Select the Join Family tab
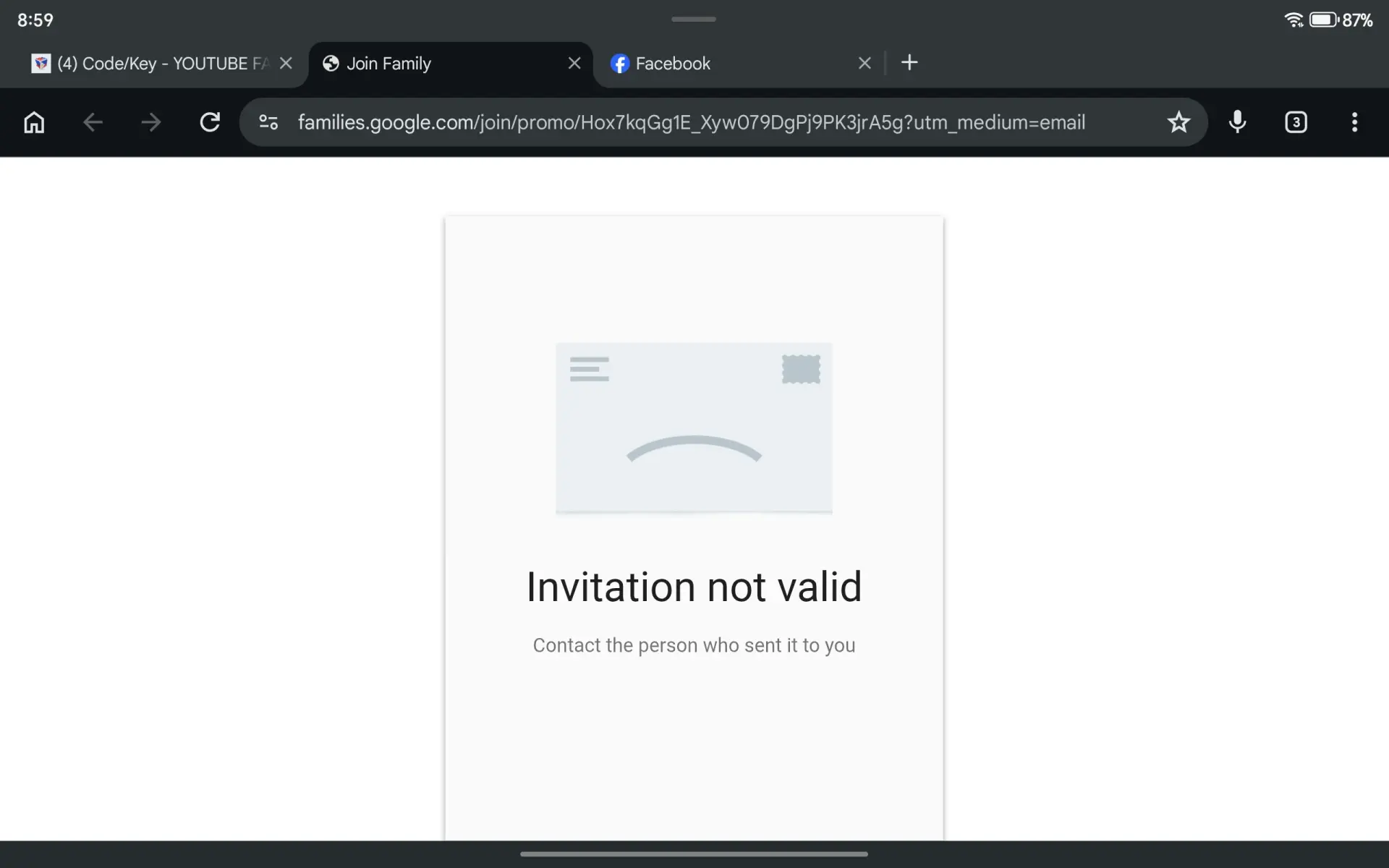Image resolution: width=1389 pixels, height=868 pixels. 450,64
